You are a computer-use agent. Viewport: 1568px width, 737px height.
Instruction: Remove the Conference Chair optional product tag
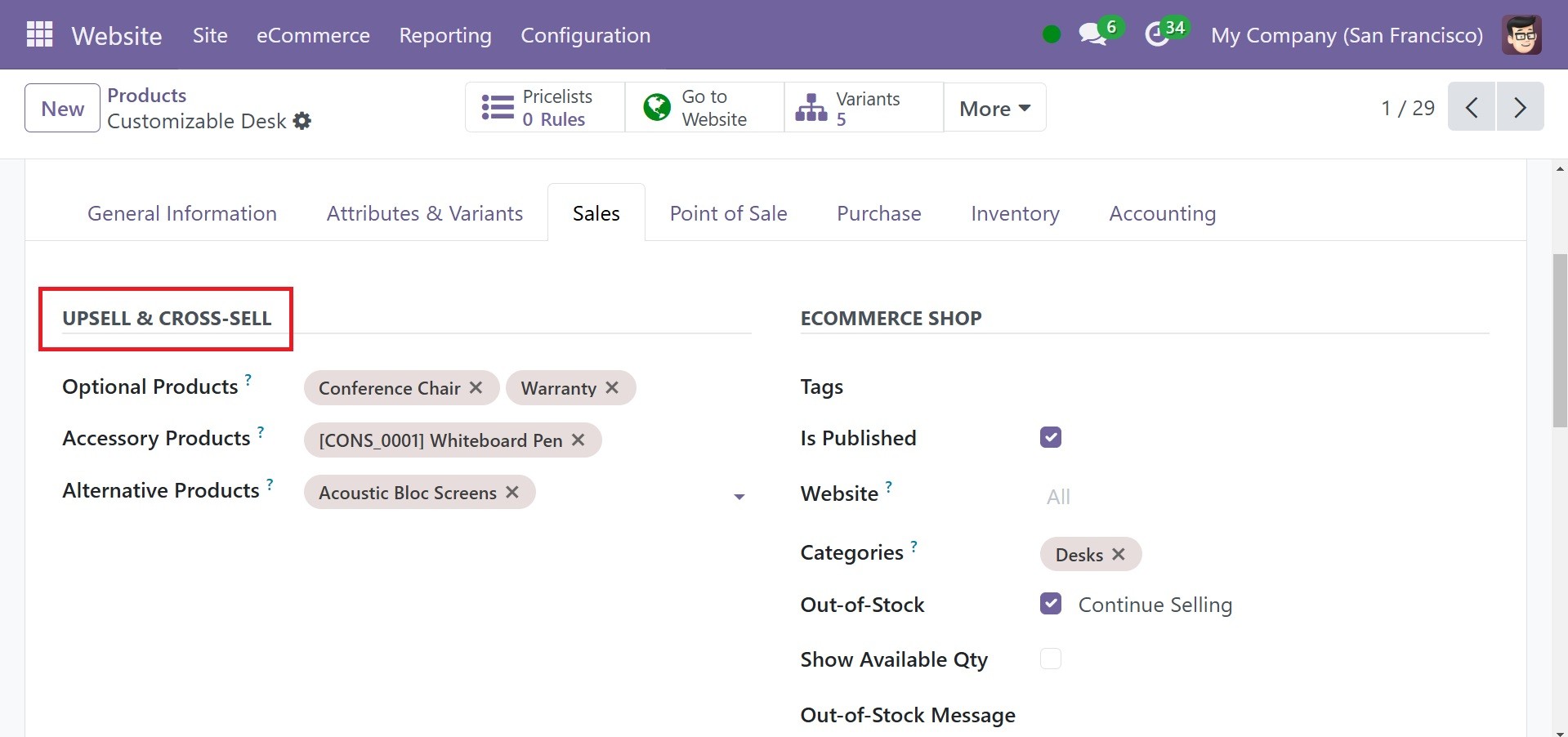(x=476, y=387)
